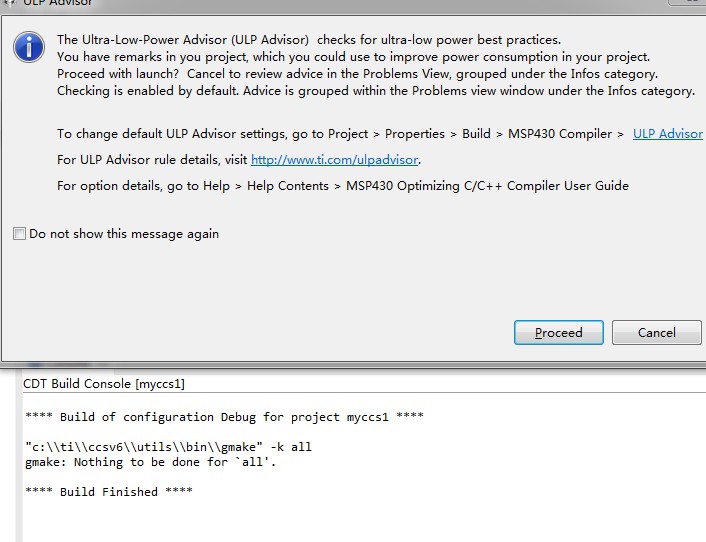The width and height of the screenshot is (706, 542).
Task: Click the ULP Advisor dialog title bar
Action: pos(300,4)
